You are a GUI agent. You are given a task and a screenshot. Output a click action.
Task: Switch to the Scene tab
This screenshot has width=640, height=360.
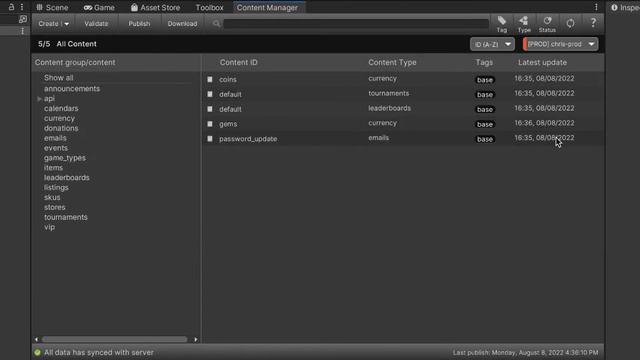[52, 7]
